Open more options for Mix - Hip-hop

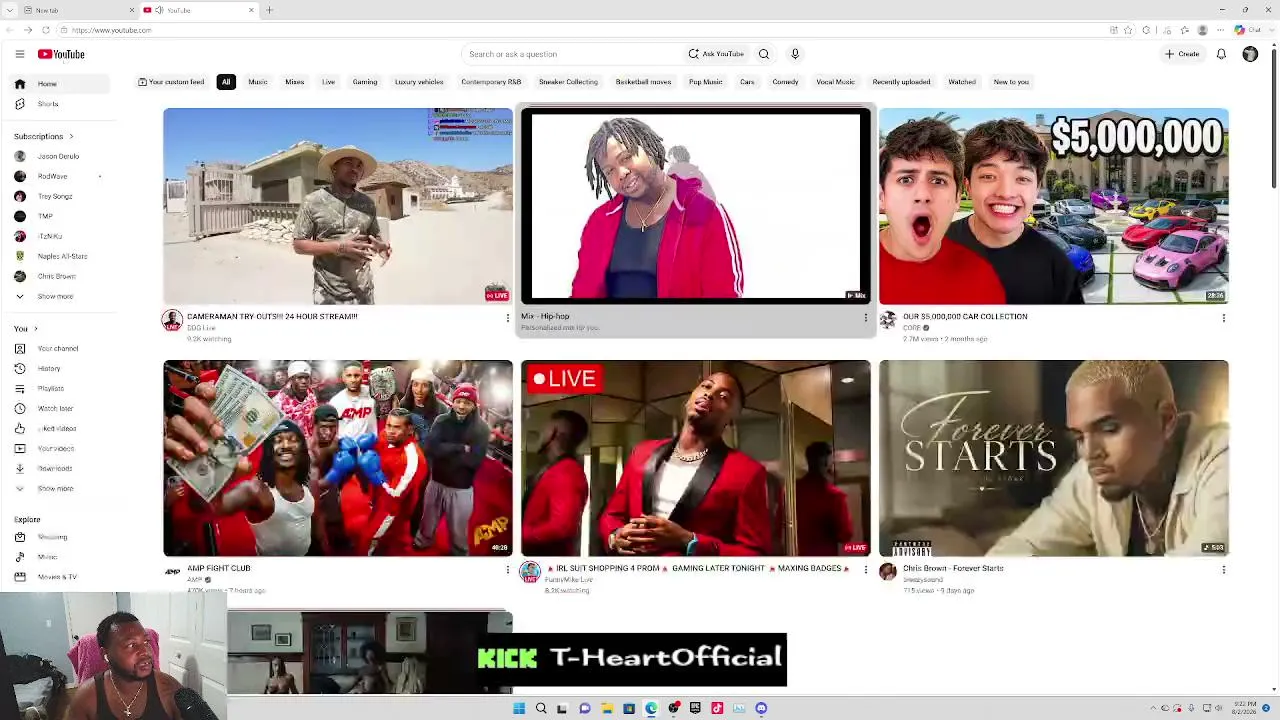(x=865, y=318)
